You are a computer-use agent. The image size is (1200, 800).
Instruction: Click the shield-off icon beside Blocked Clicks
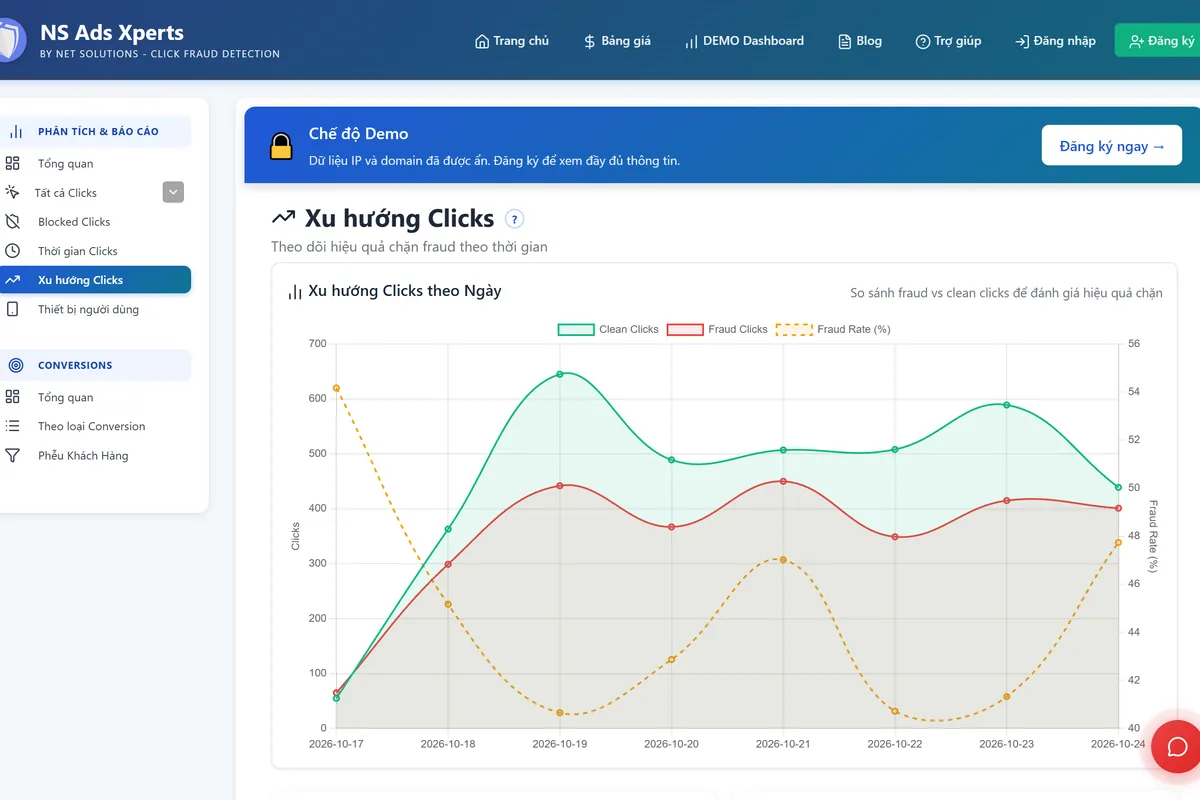click(x=12, y=221)
